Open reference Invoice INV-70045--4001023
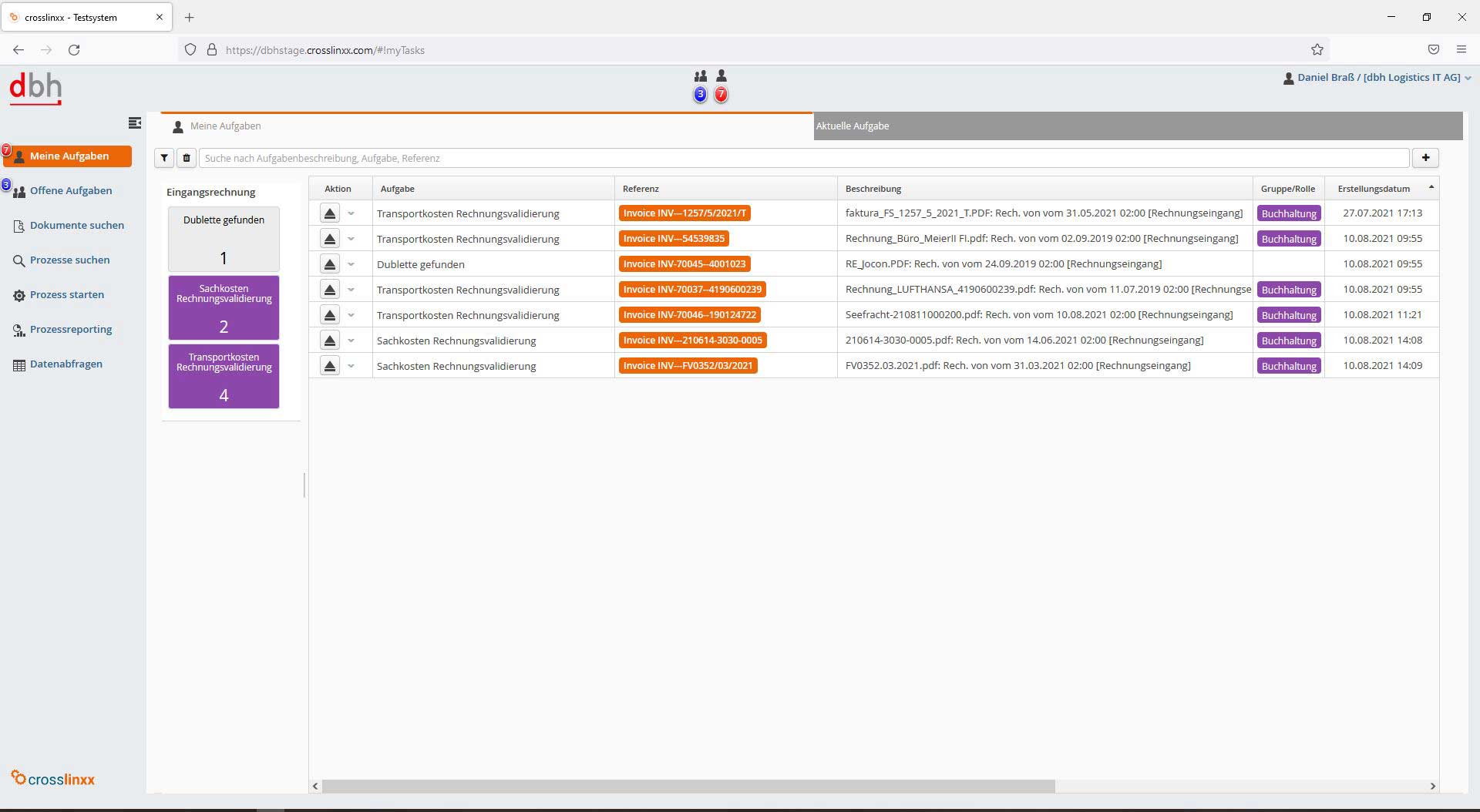This screenshot has height=812, width=1480. pos(684,264)
